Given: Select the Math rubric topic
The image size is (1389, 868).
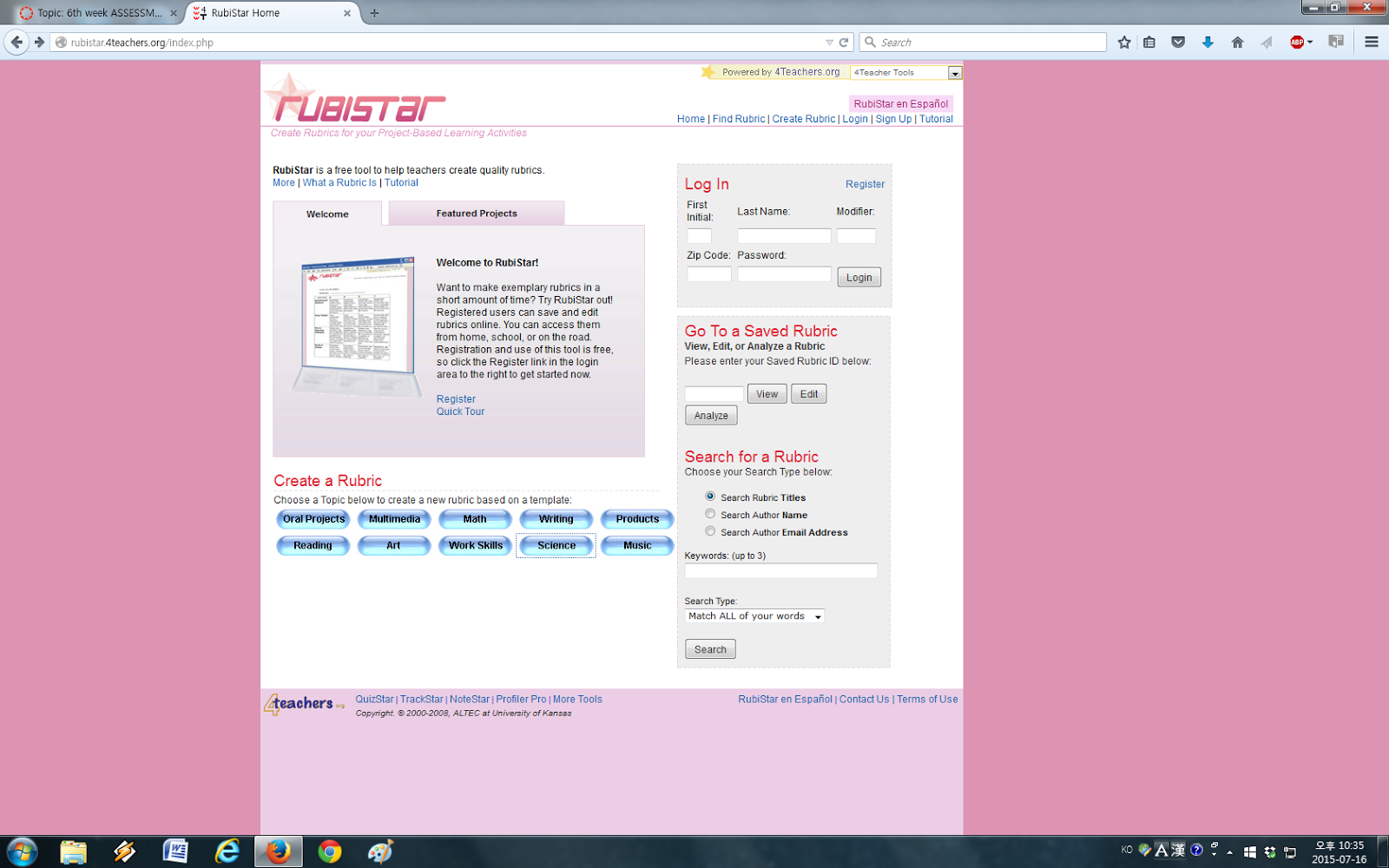Looking at the screenshot, I should pyautogui.click(x=474, y=519).
